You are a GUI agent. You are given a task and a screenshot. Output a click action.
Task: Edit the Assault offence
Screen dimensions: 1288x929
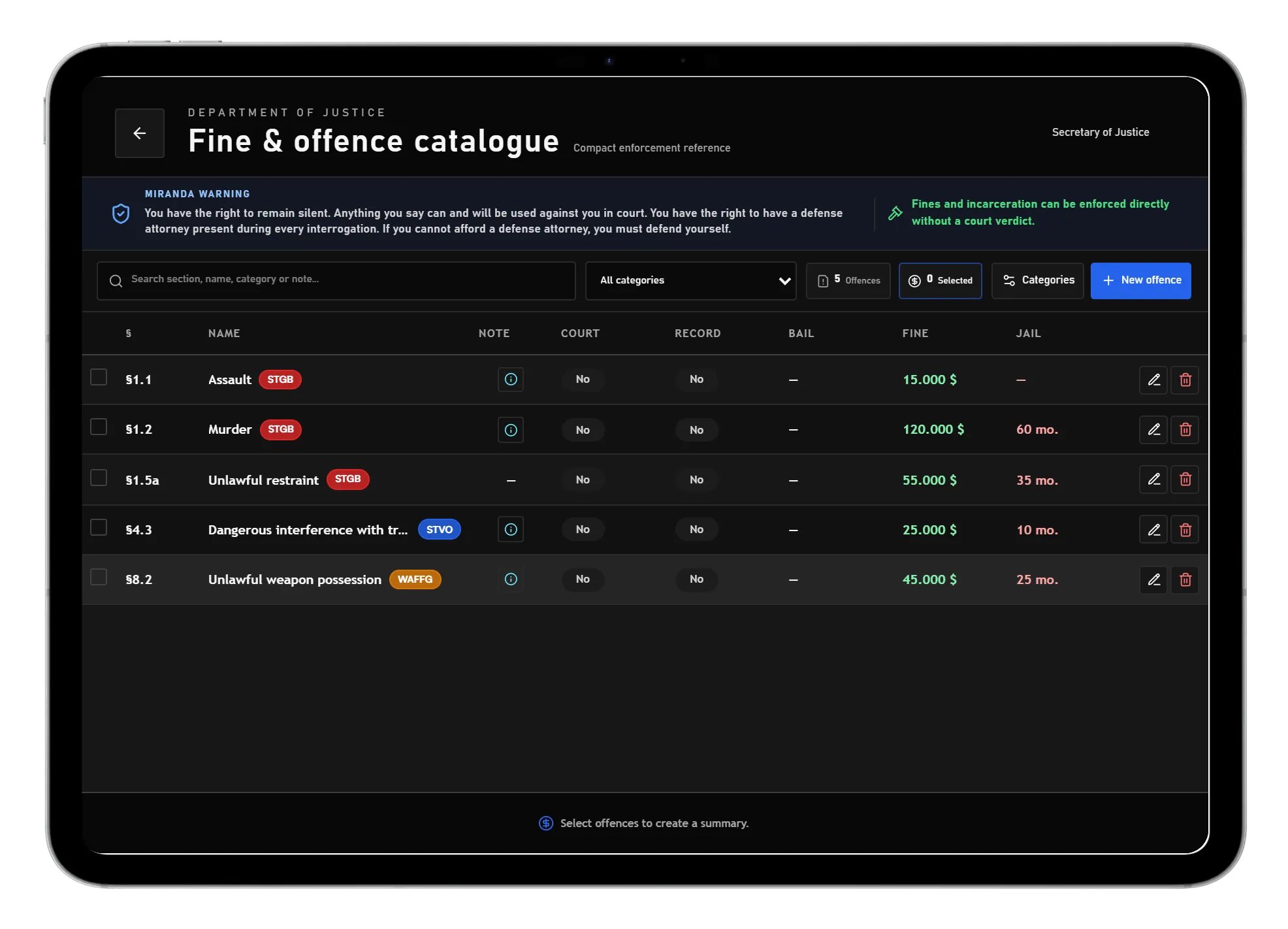pos(1153,380)
